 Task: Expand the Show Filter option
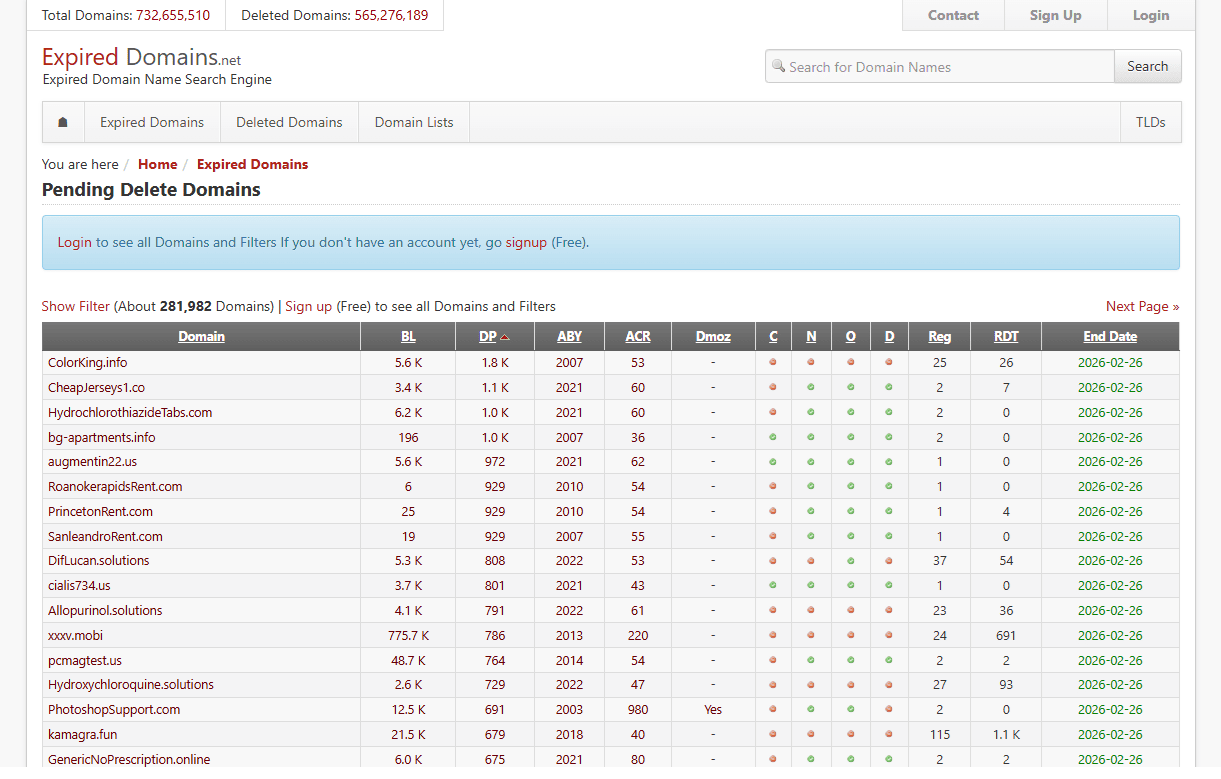click(x=76, y=306)
